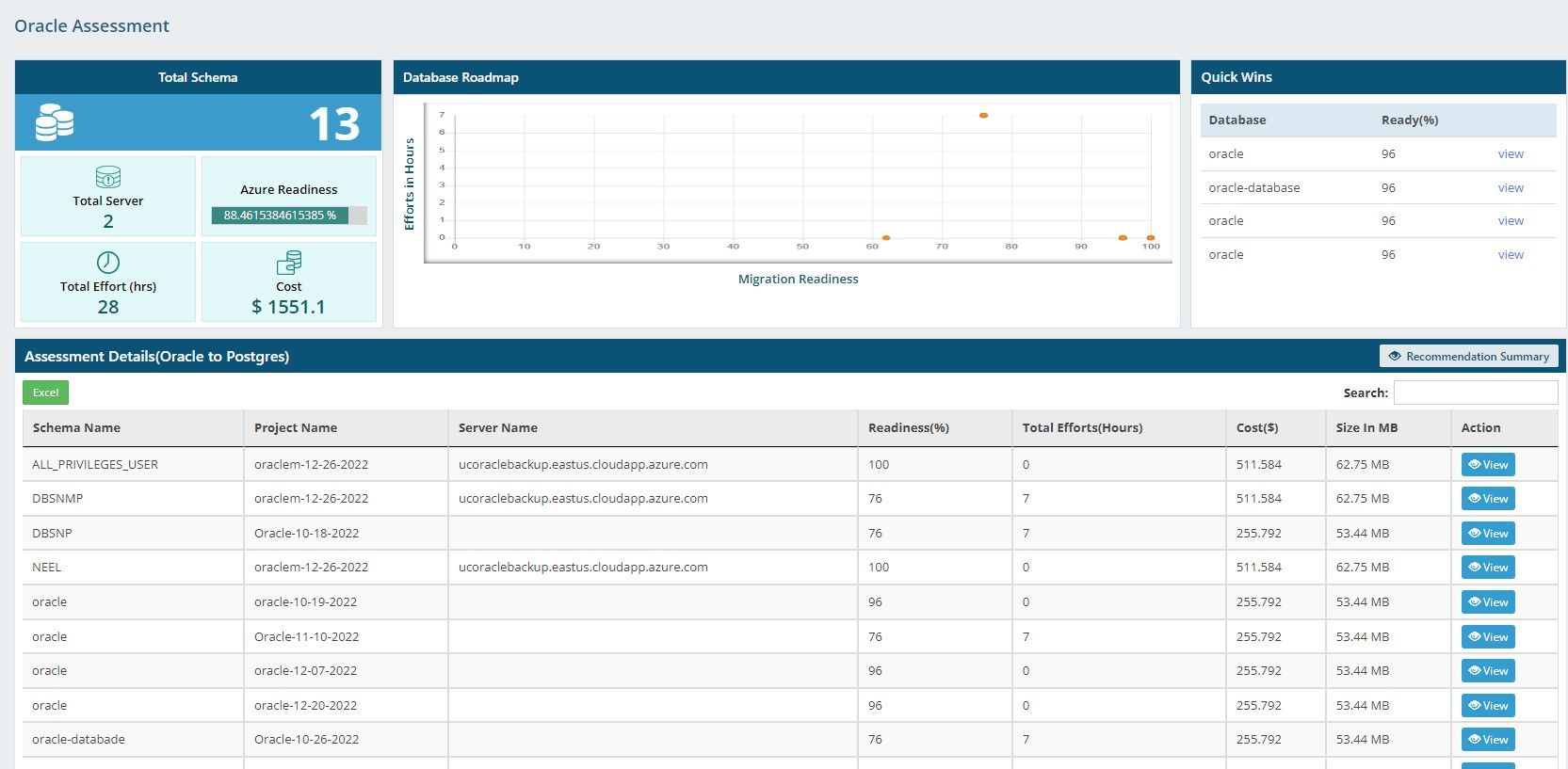Click View in the oracle-12-20-2022 row

(x=1488, y=706)
